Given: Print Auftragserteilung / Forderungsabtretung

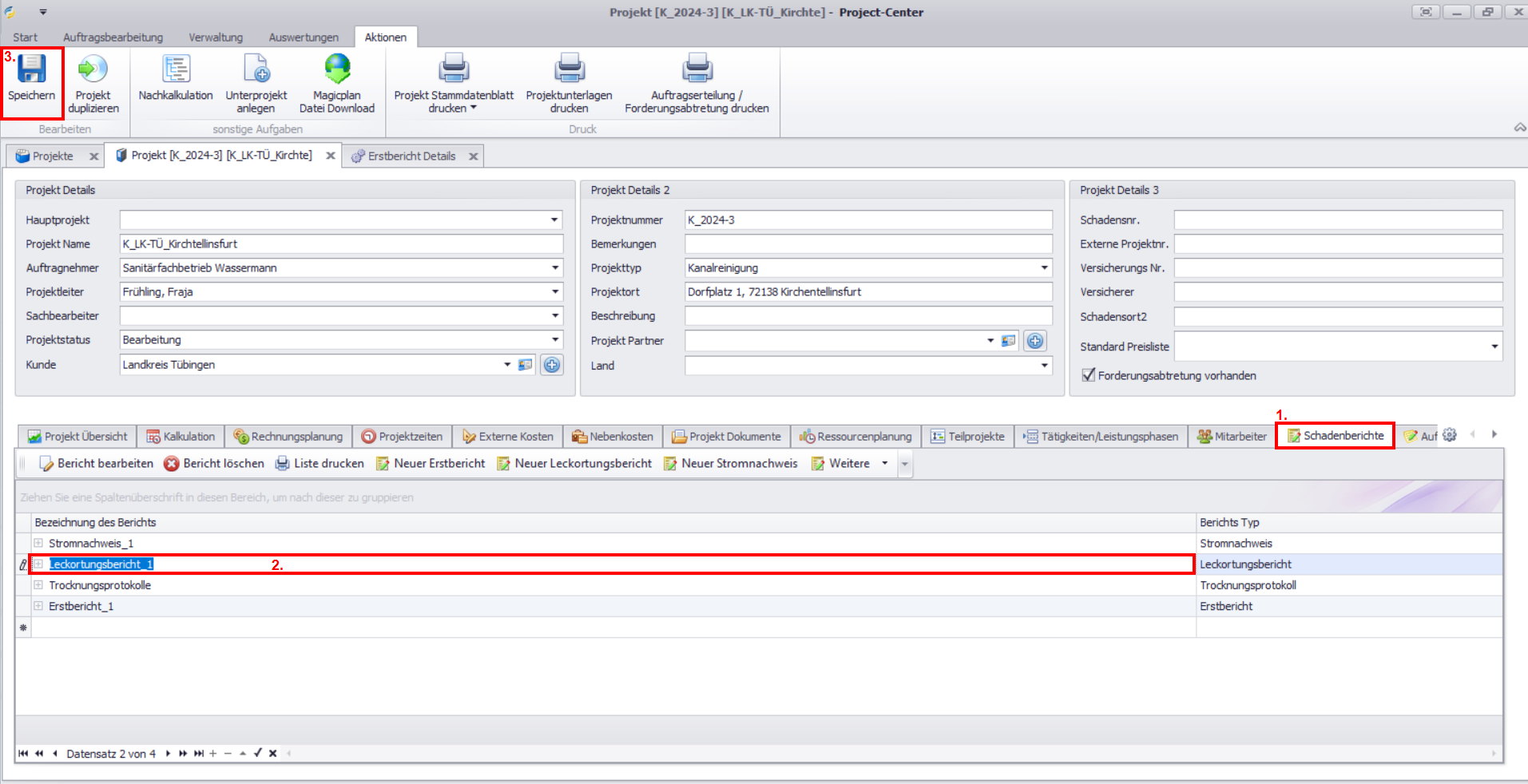Looking at the screenshot, I should (x=697, y=70).
